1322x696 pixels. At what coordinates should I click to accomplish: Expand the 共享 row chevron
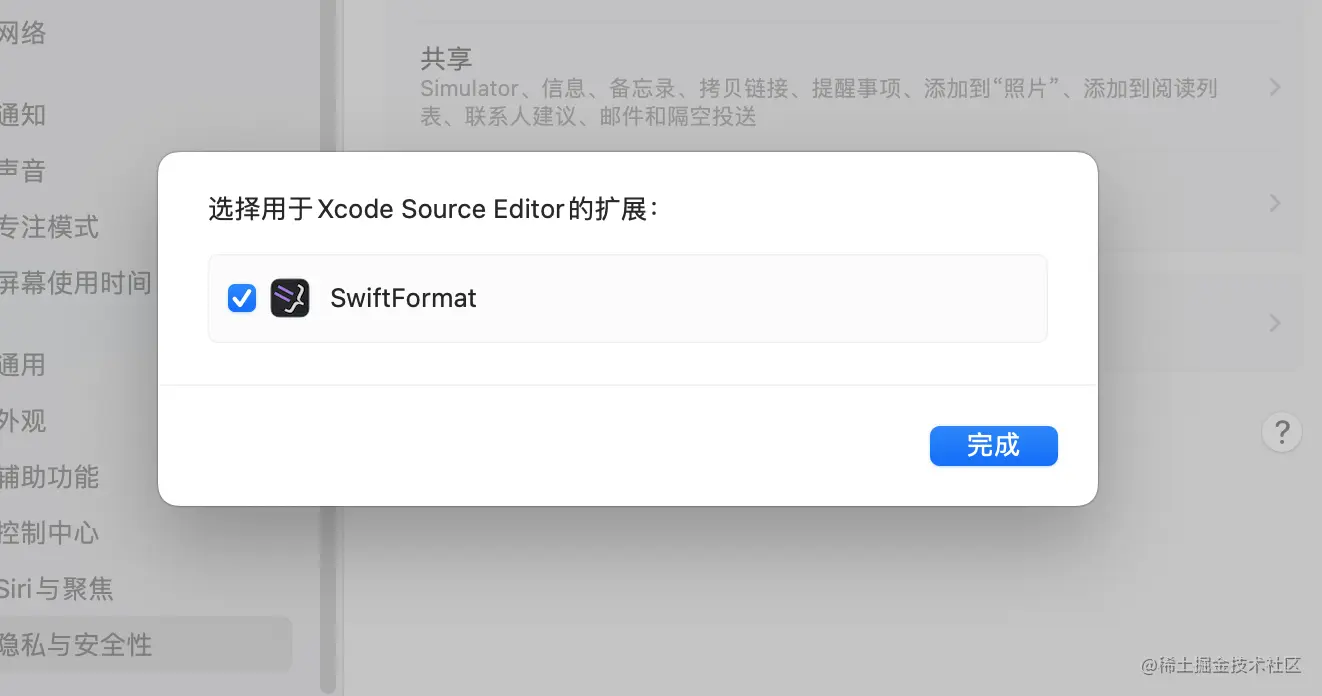tap(1275, 87)
